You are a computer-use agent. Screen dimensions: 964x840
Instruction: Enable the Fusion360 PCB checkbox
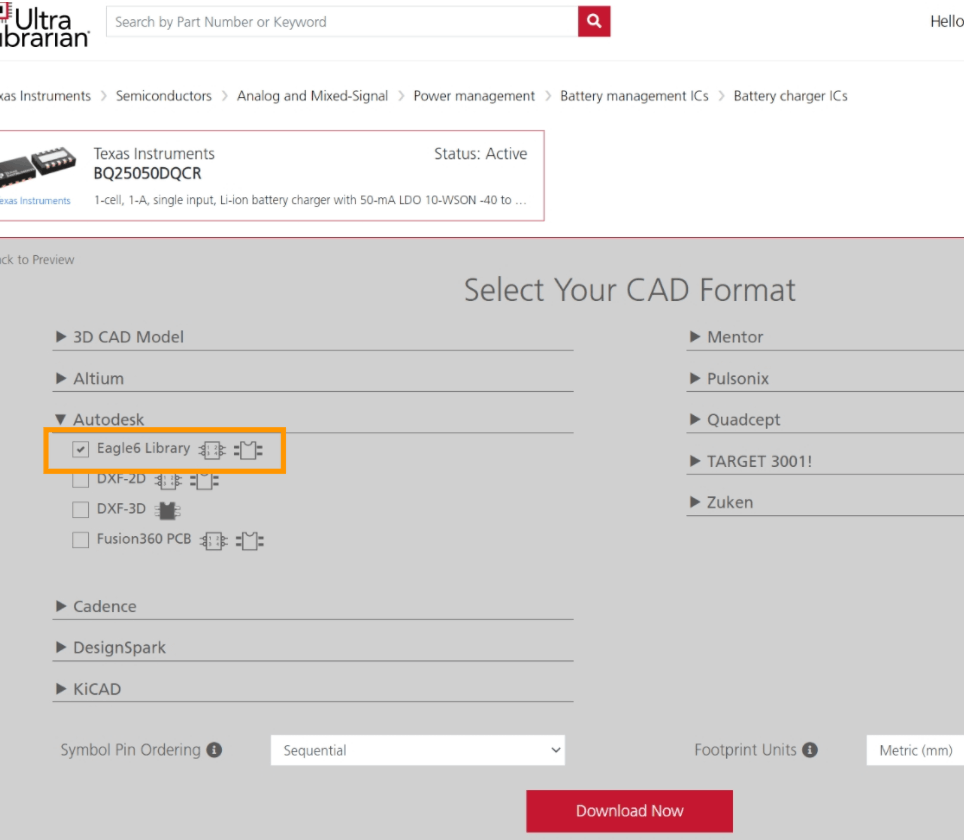click(x=81, y=540)
